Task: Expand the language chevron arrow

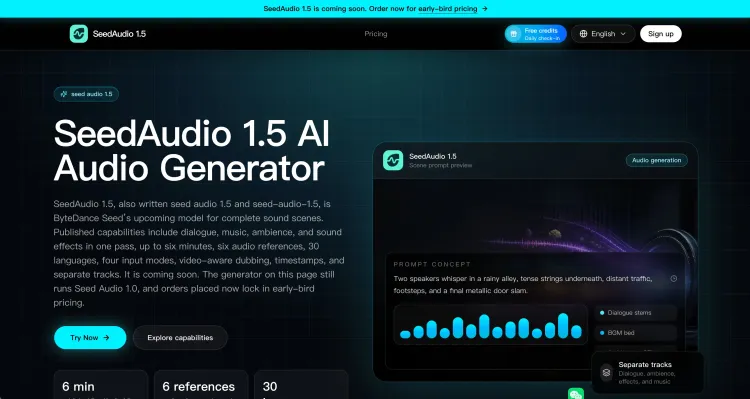Action: pyautogui.click(x=623, y=34)
